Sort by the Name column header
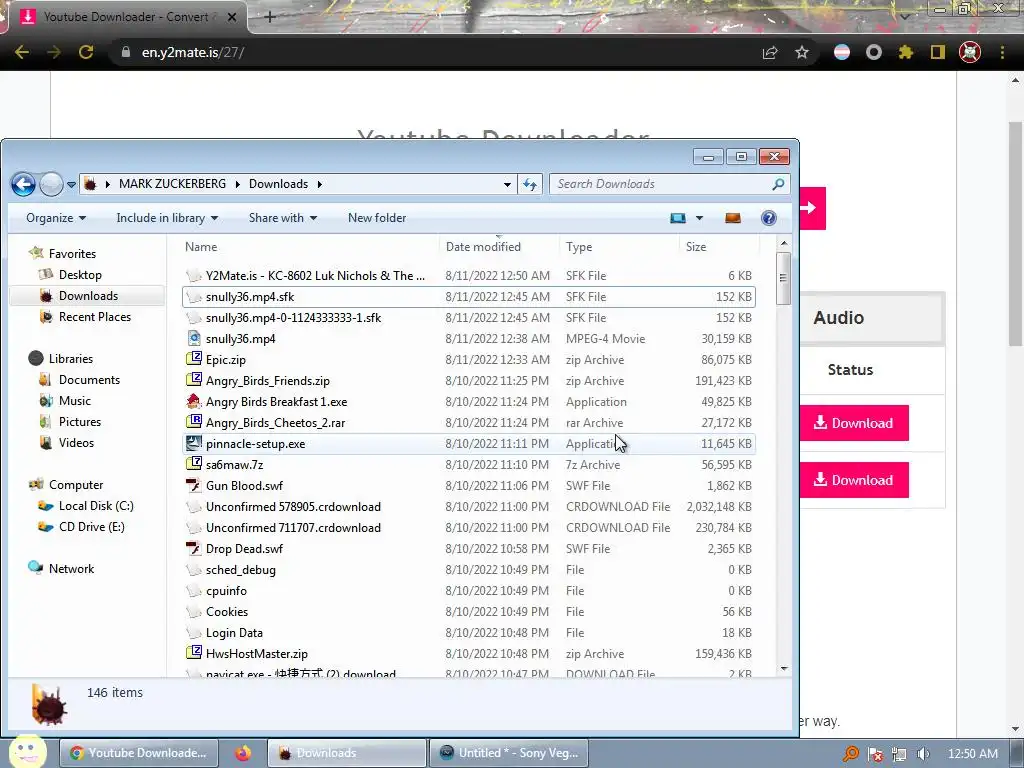Screen dimensions: 1024x768 coord(201,247)
